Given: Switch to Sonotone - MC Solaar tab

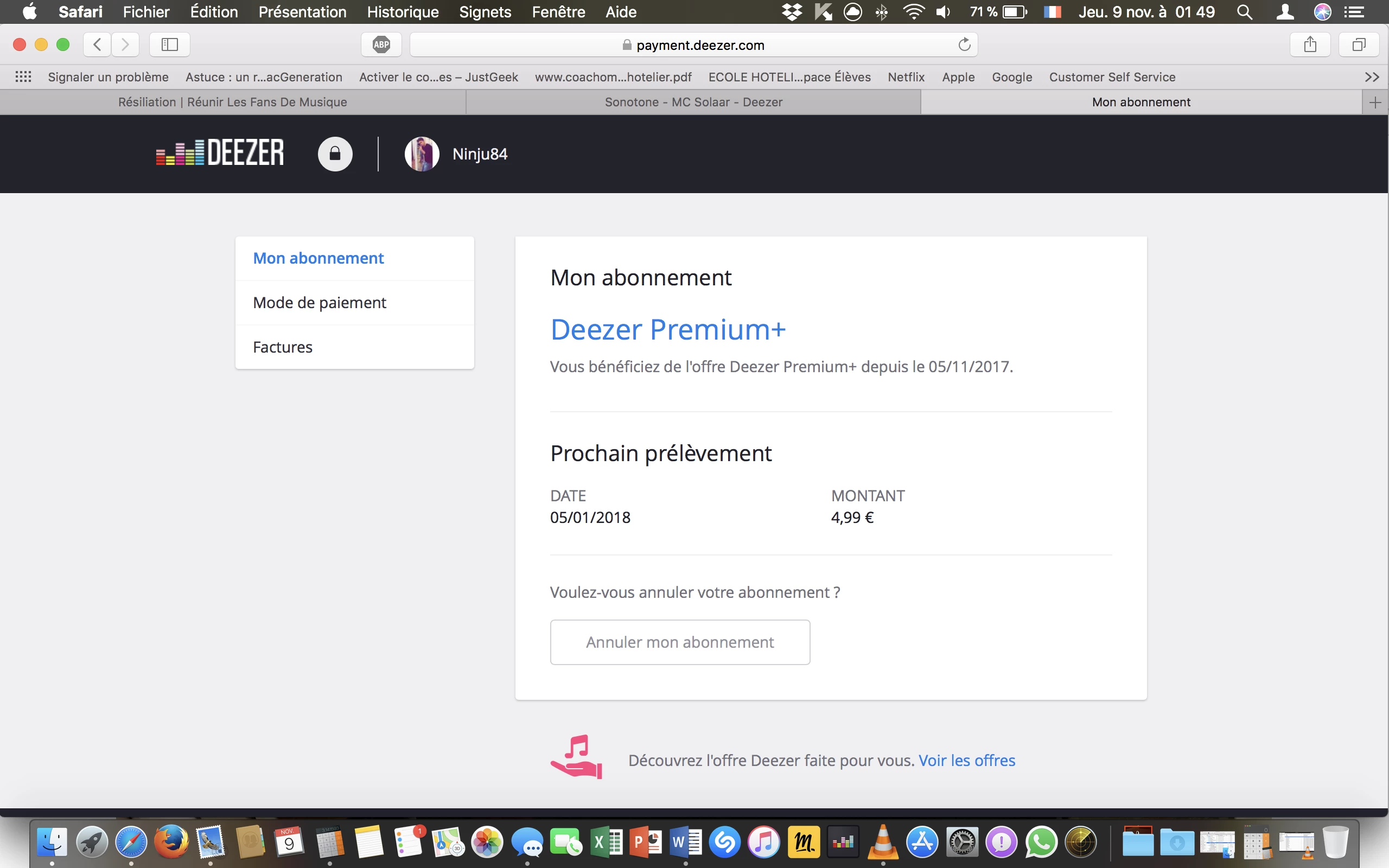Looking at the screenshot, I should coord(693,102).
